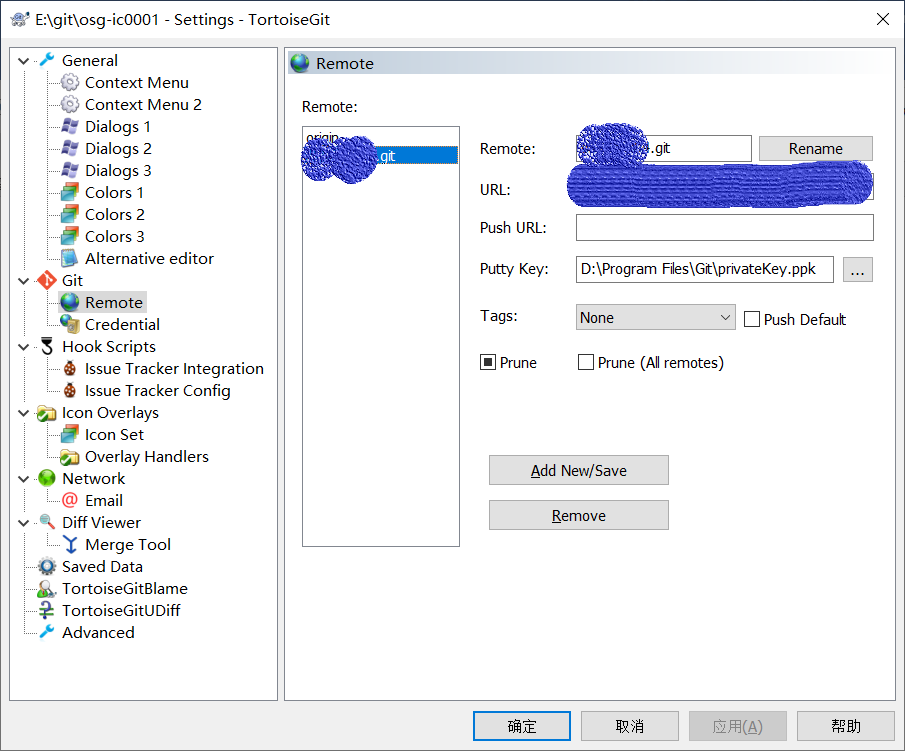Check Prune (All remotes)
This screenshot has width=905, height=751.
[585, 362]
